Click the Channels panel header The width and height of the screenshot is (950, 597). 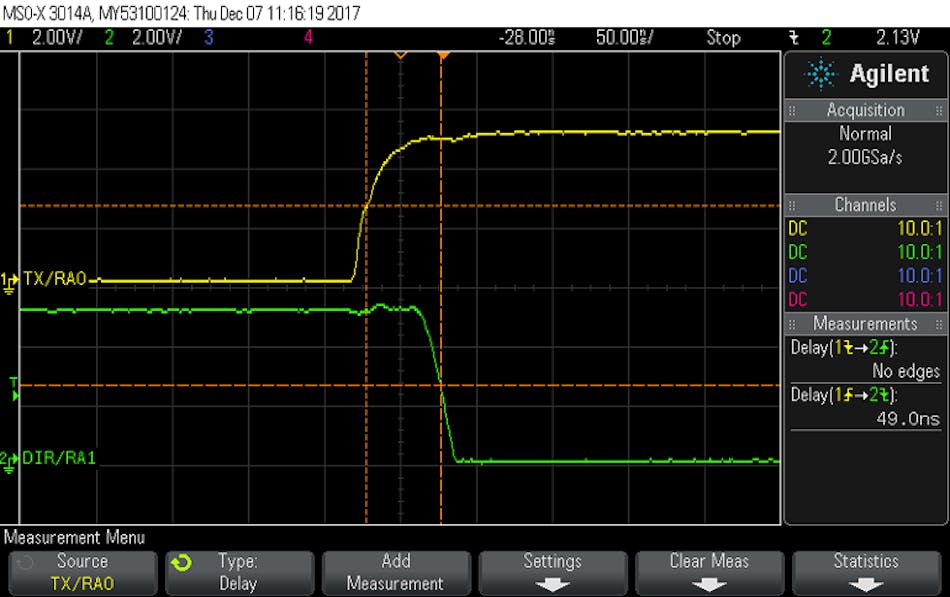click(x=865, y=204)
